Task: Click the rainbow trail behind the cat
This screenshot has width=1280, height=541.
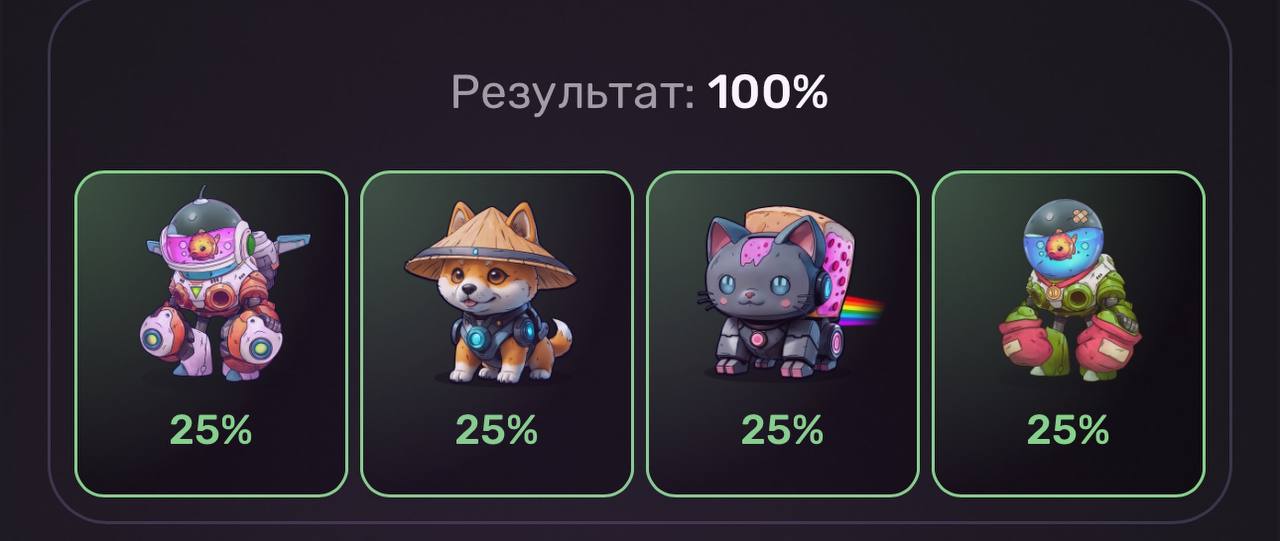Action: point(866,311)
